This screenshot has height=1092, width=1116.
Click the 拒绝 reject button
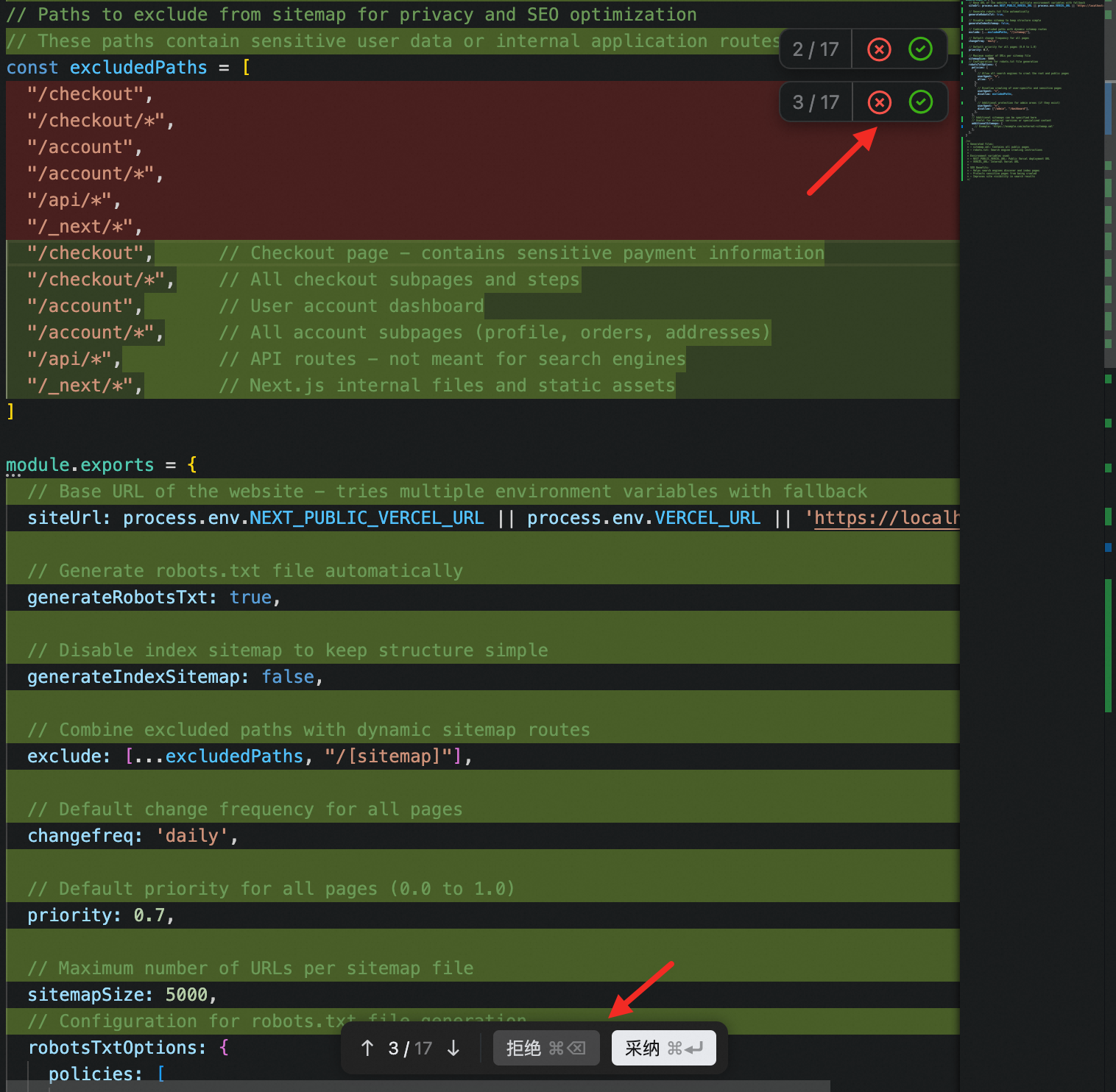click(x=546, y=1048)
